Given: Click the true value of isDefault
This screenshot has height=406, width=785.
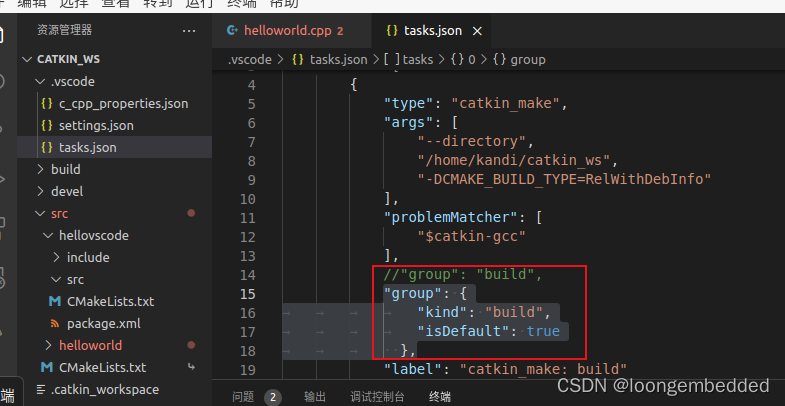Looking at the screenshot, I should [x=543, y=331].
